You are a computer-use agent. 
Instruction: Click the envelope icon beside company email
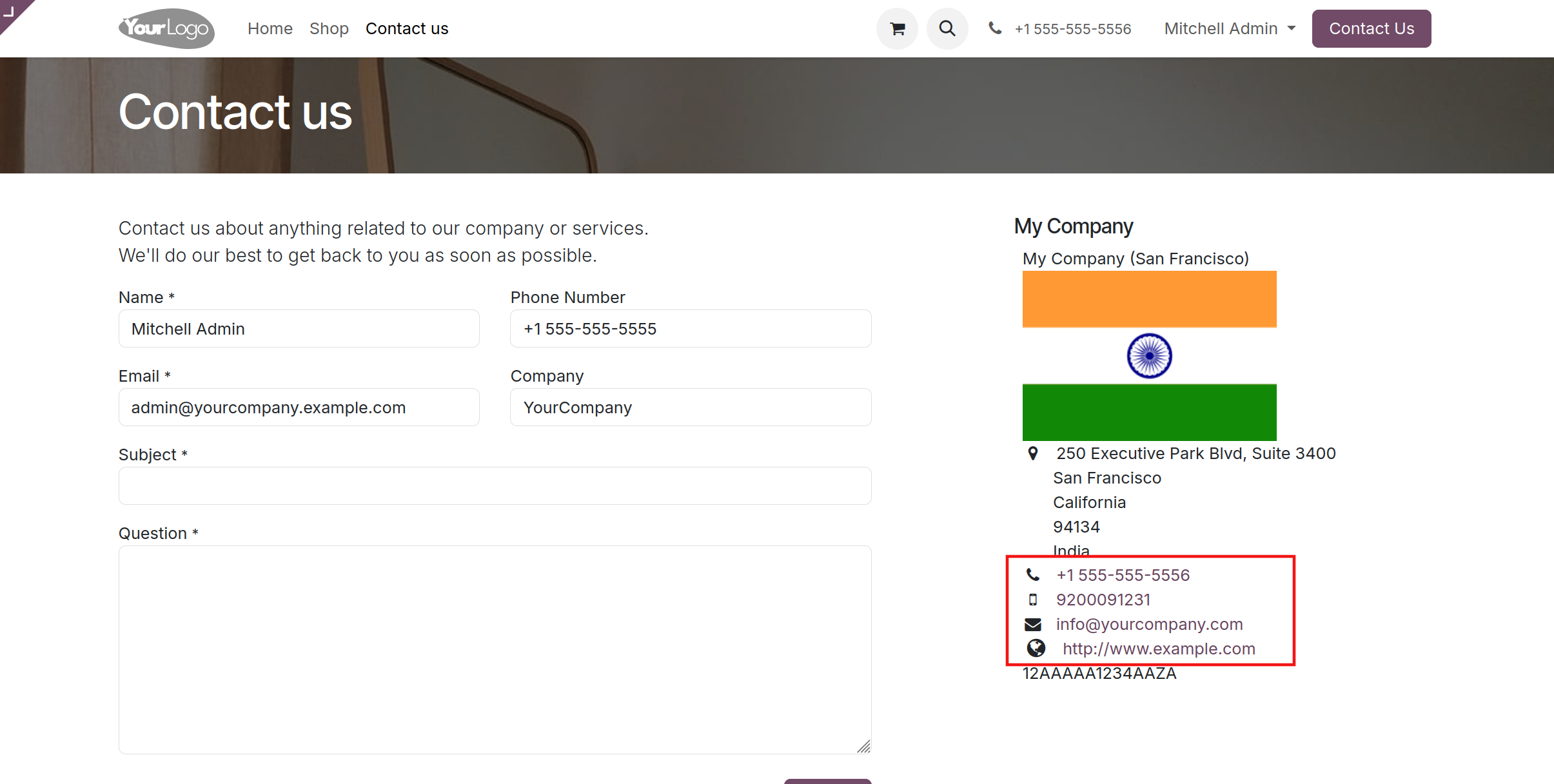pos(1033,624)
